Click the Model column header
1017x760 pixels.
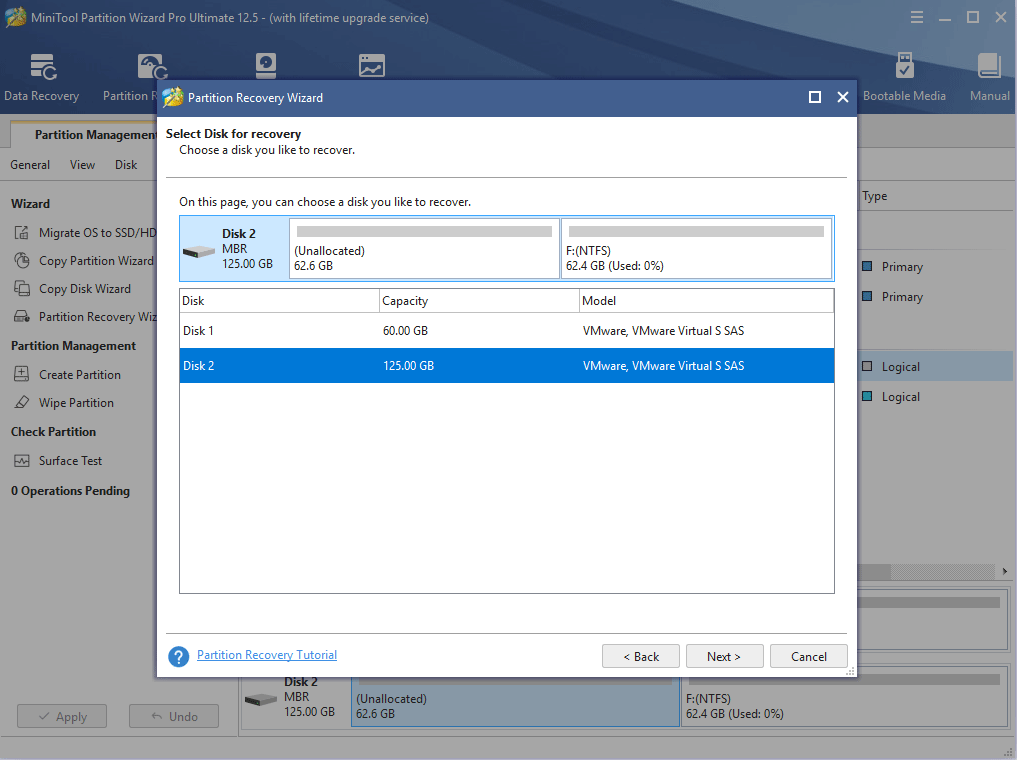point(706,301)
